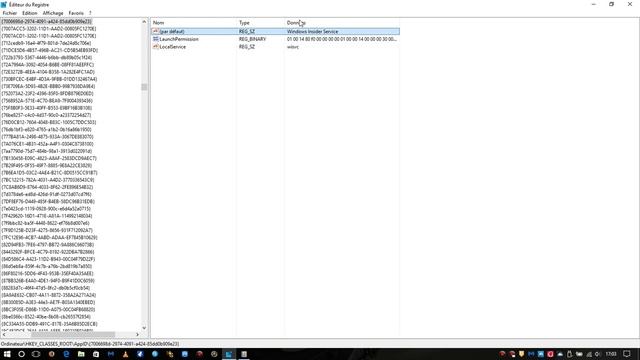Viewport: 640px width, 360px height.
Task: Select the {752073A2-23F2-4396...} key
Action: pos(47,93)
